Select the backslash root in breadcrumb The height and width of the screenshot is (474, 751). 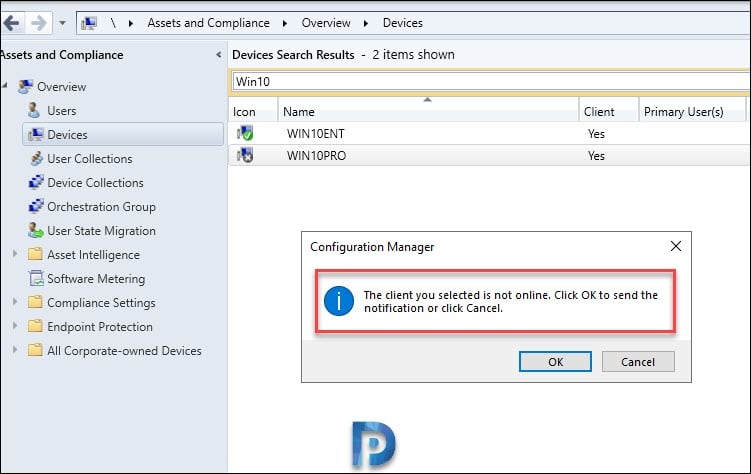tap(113, 23)
